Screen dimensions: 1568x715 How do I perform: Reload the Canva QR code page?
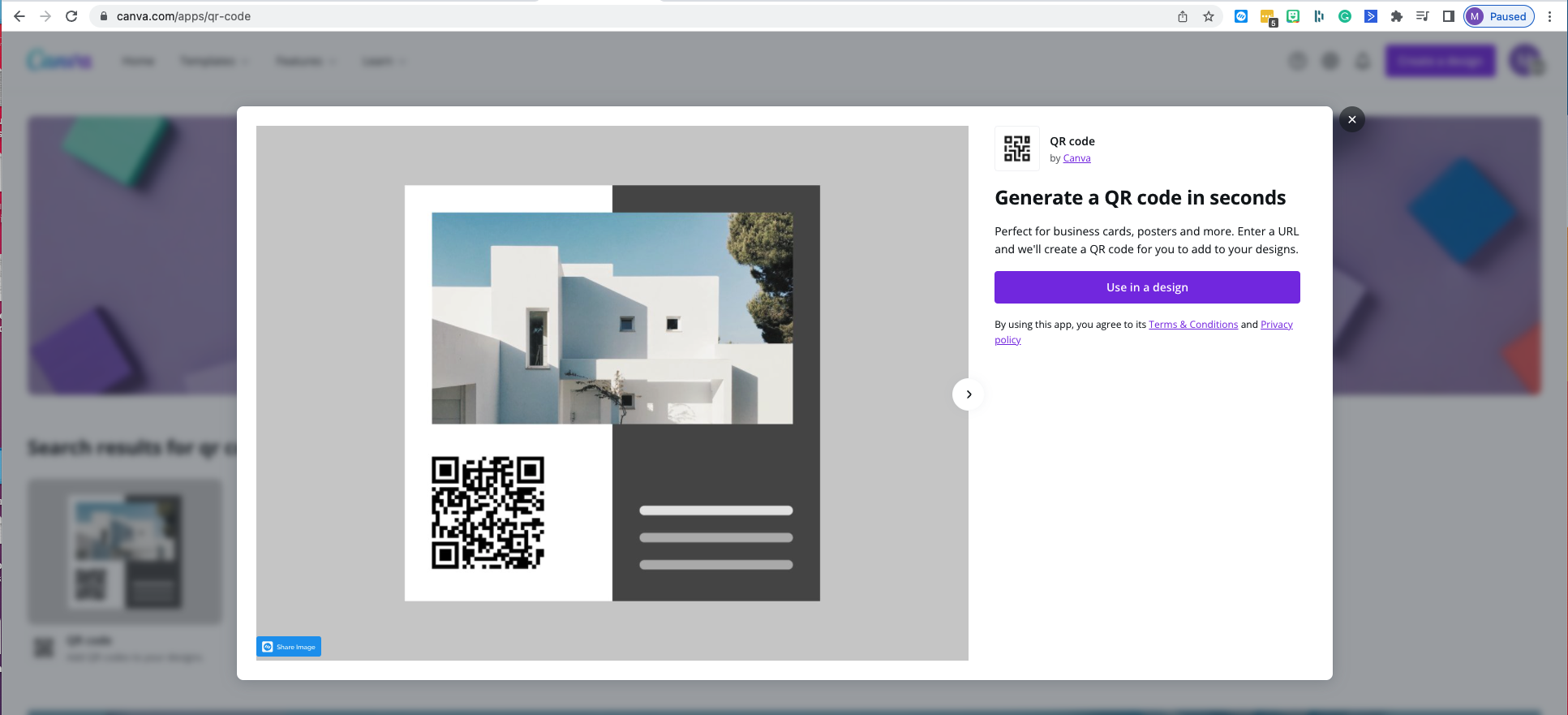click(71, 16)
